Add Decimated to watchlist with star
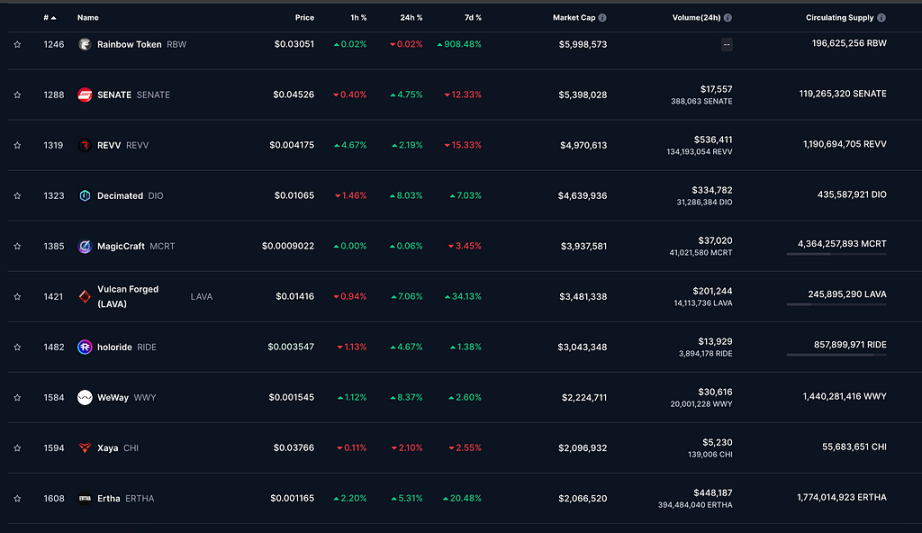Screen dimensions: 922x533 pyautogui.click(x=17, y=196)
